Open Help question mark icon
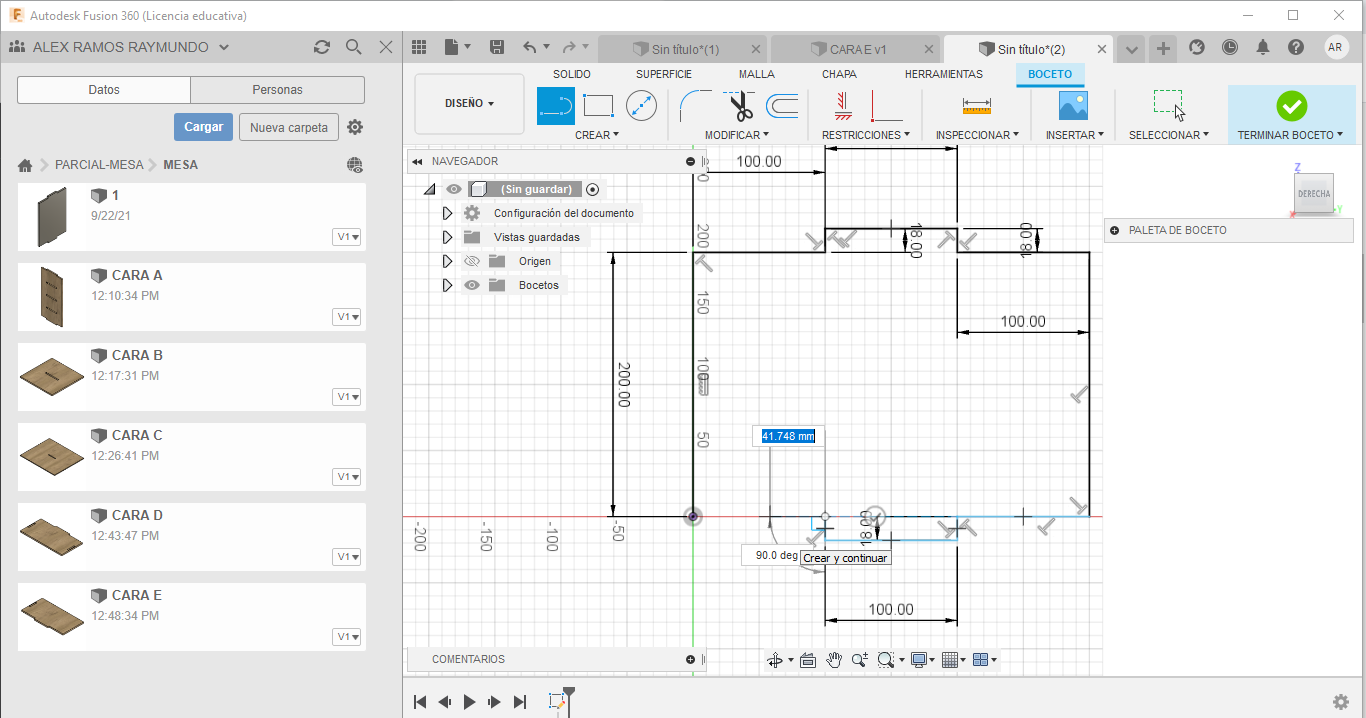Screen dimensions: 1366x718 pyautogui.click(x=1296, y=47)
